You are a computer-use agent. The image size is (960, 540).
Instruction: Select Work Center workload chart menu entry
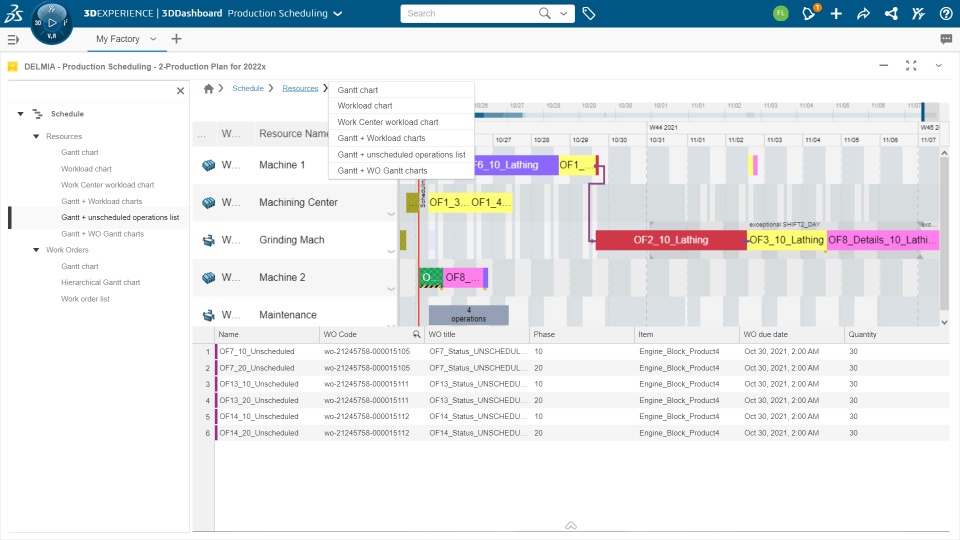pos(402,122)
